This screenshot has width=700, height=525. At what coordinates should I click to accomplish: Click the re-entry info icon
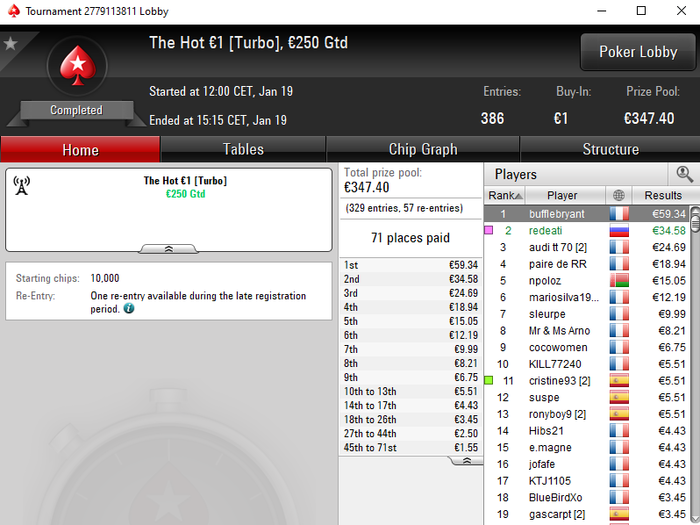pos(129,308)
